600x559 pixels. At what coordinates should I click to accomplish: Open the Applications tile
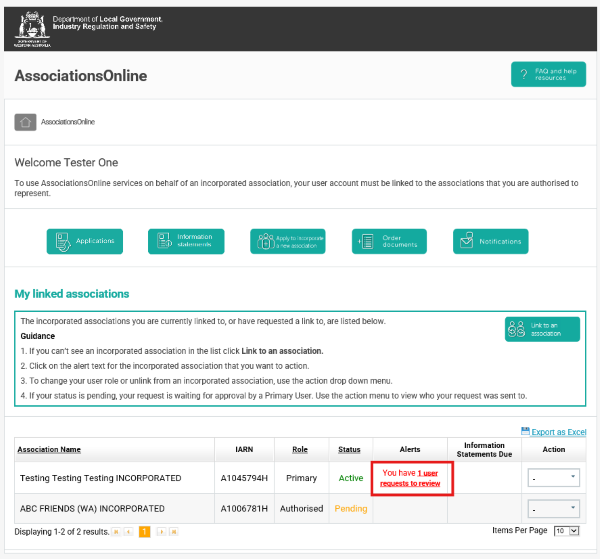pyautogui.click(x=85, y=241)
